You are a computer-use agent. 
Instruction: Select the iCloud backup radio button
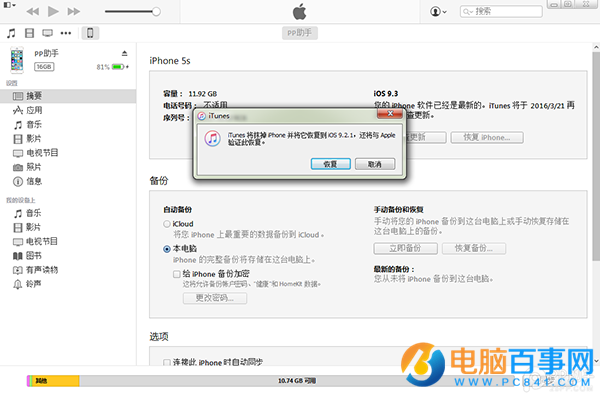click(166, 224)
